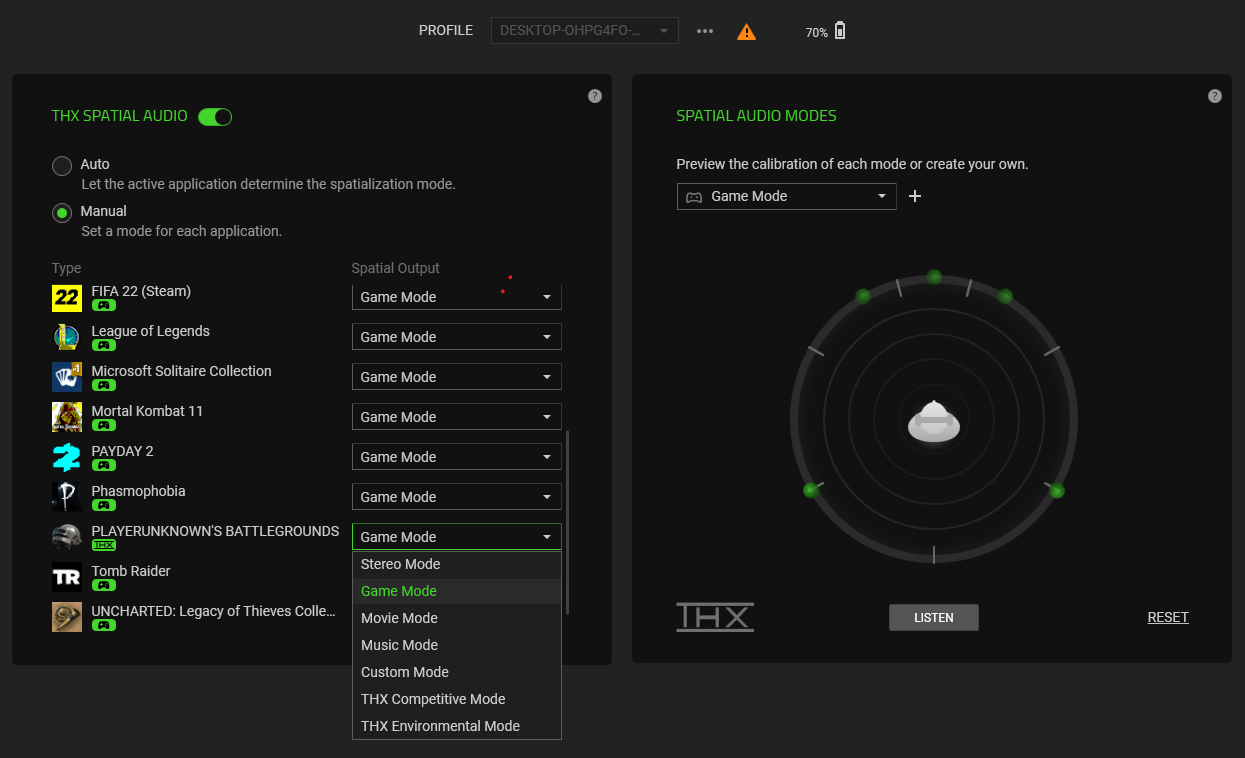
Task: Click the lower-left green speaker dot
Action: pyautogui.click(x=811, y=490)
